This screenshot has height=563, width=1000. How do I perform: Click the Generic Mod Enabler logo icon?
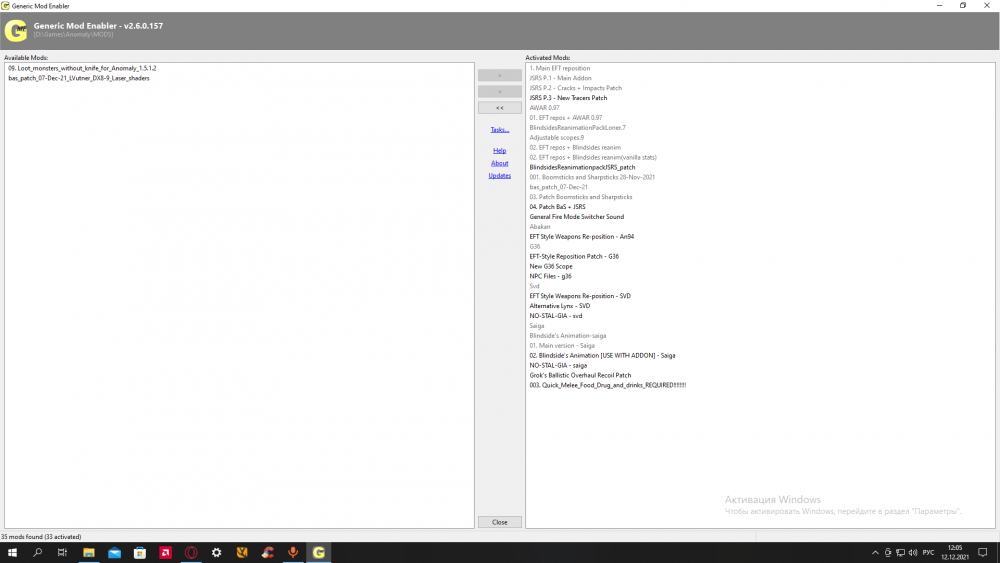(x=16, y=31)
